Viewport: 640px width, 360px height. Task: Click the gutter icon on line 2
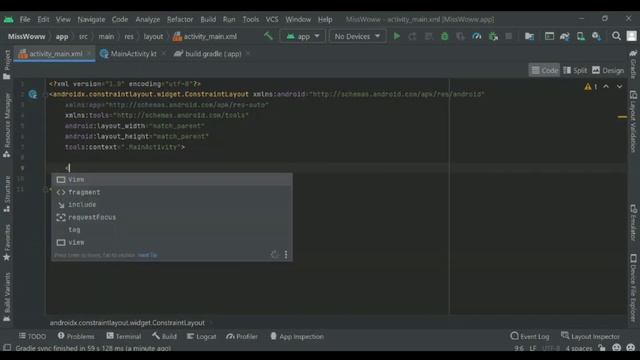coord(33,94)
